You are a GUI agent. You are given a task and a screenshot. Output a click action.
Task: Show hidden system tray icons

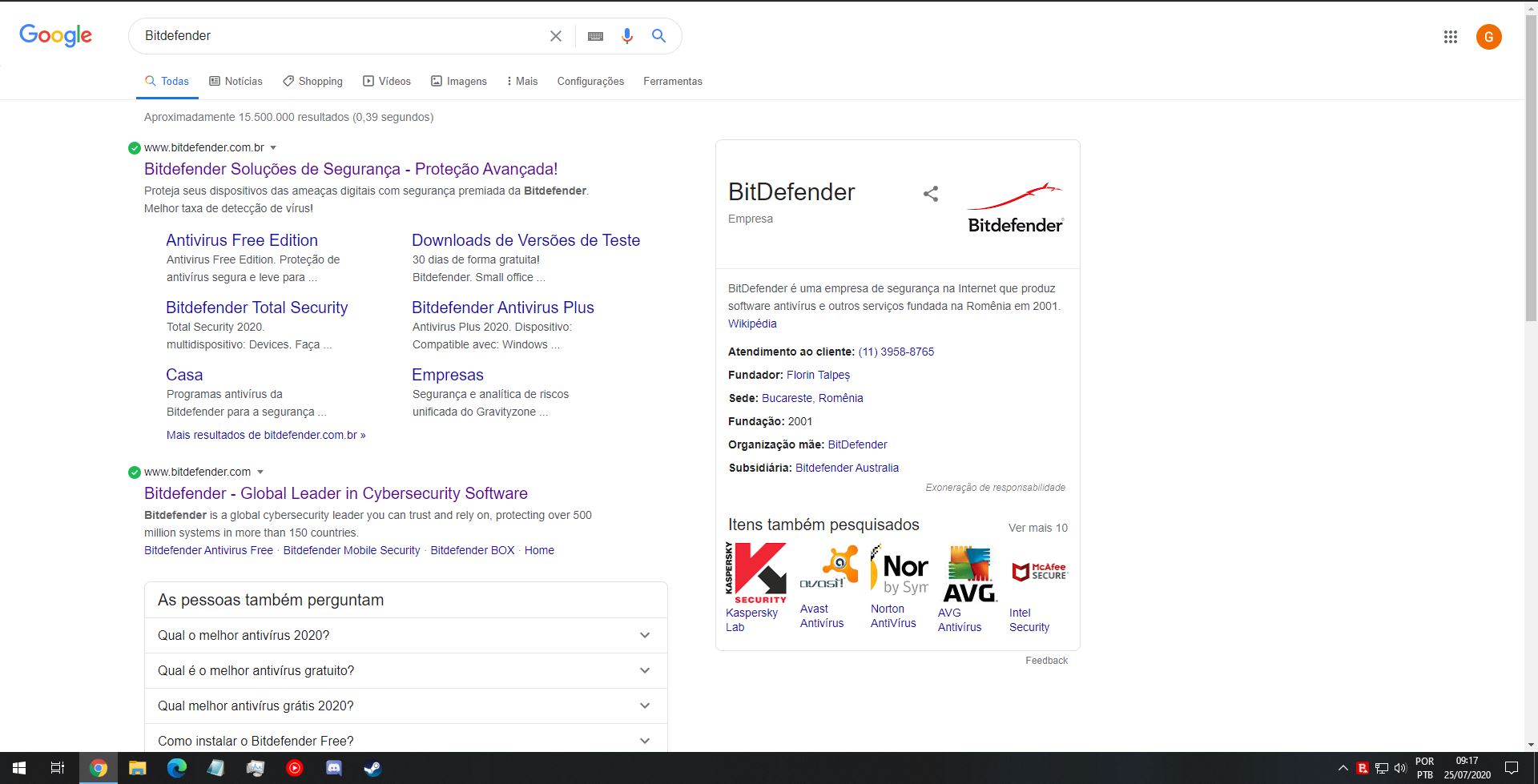[x=1343, y=769]
